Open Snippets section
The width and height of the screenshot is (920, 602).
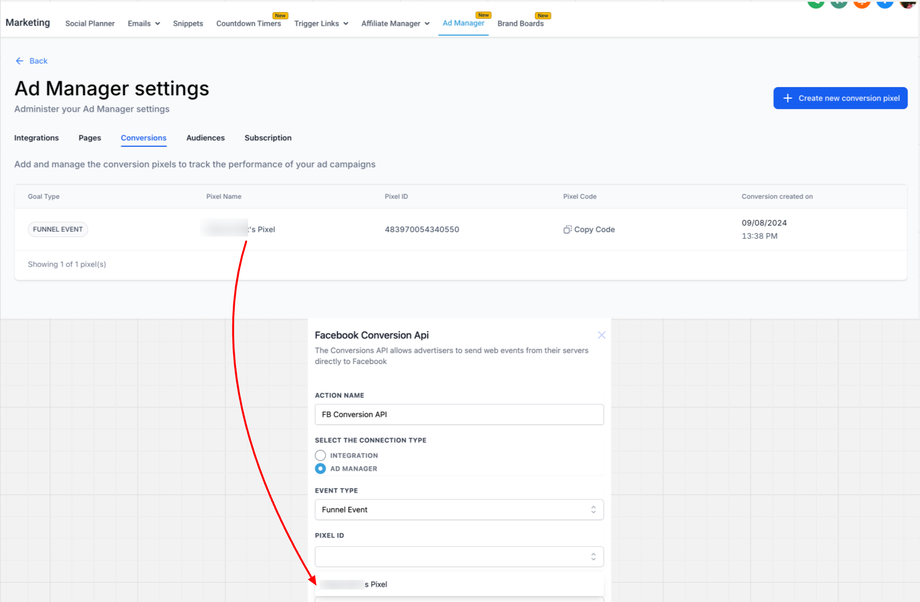click(x=188, y=23)
